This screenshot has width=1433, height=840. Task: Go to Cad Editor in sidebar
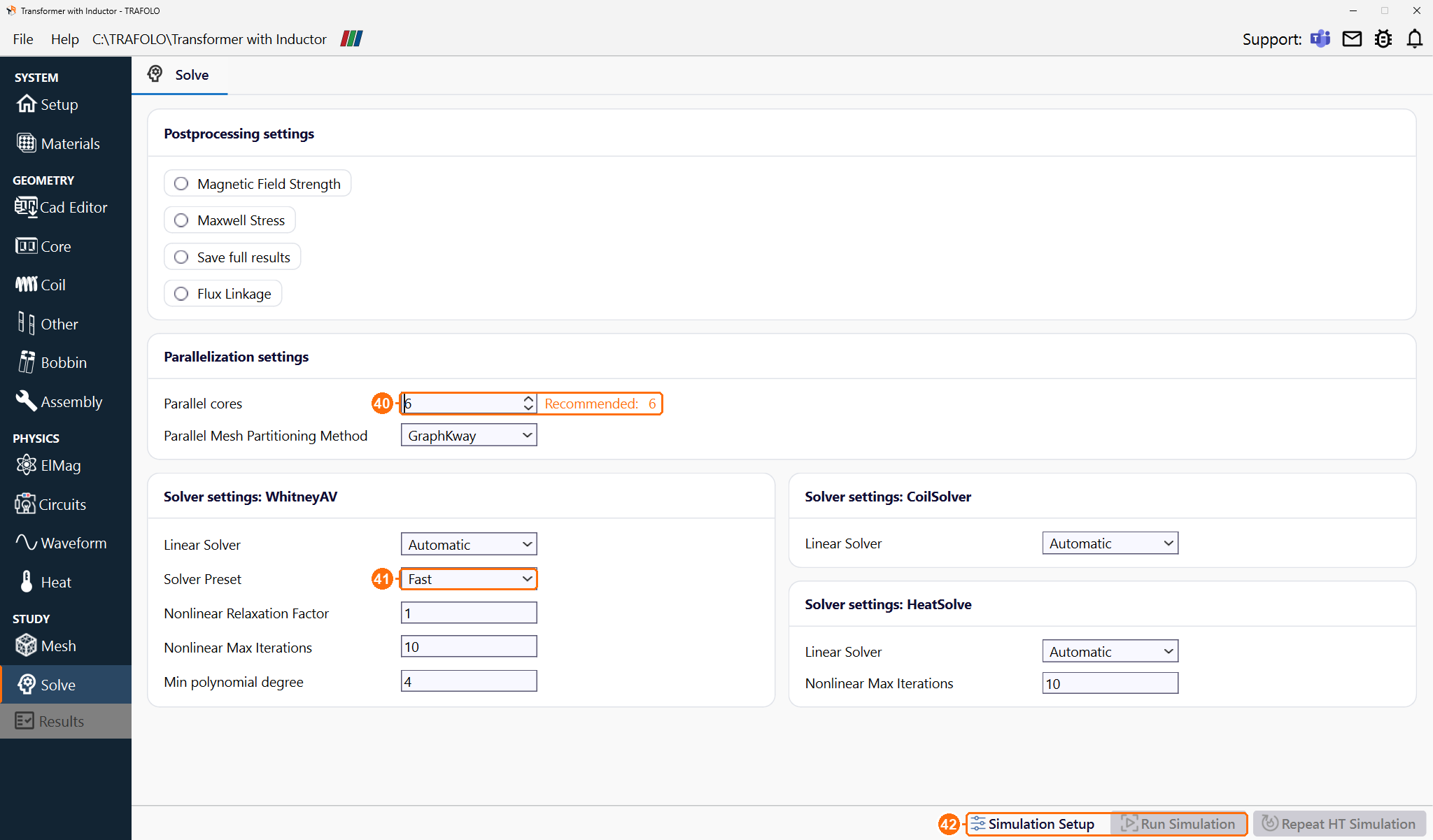pos(61,207)
